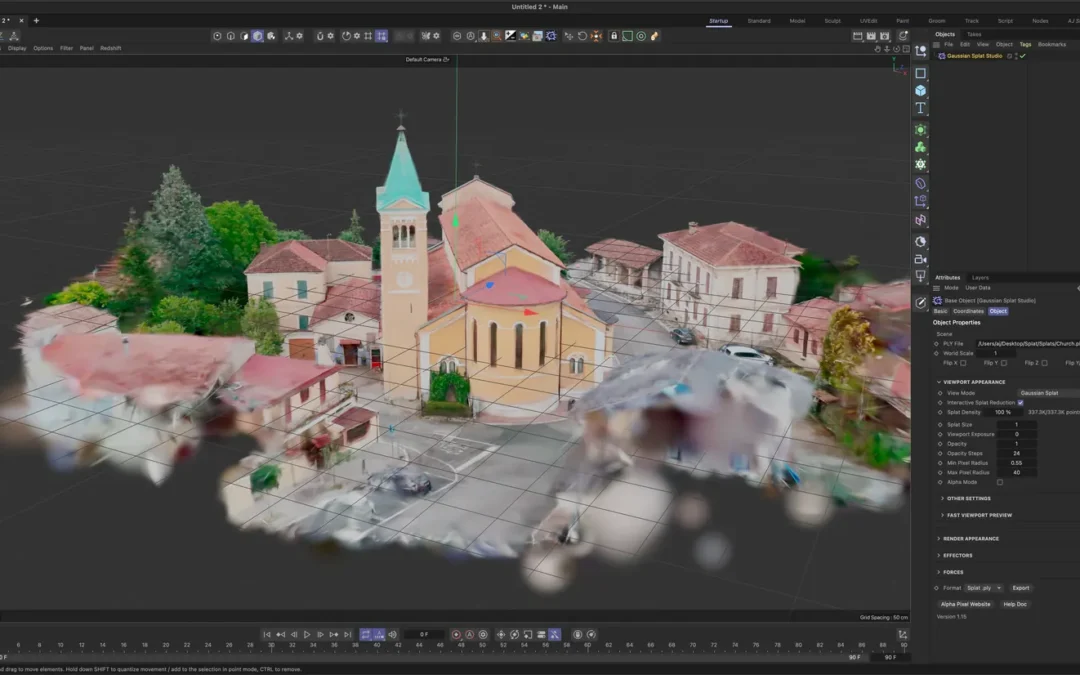Click the Opacity value field

coord(1017,444)
